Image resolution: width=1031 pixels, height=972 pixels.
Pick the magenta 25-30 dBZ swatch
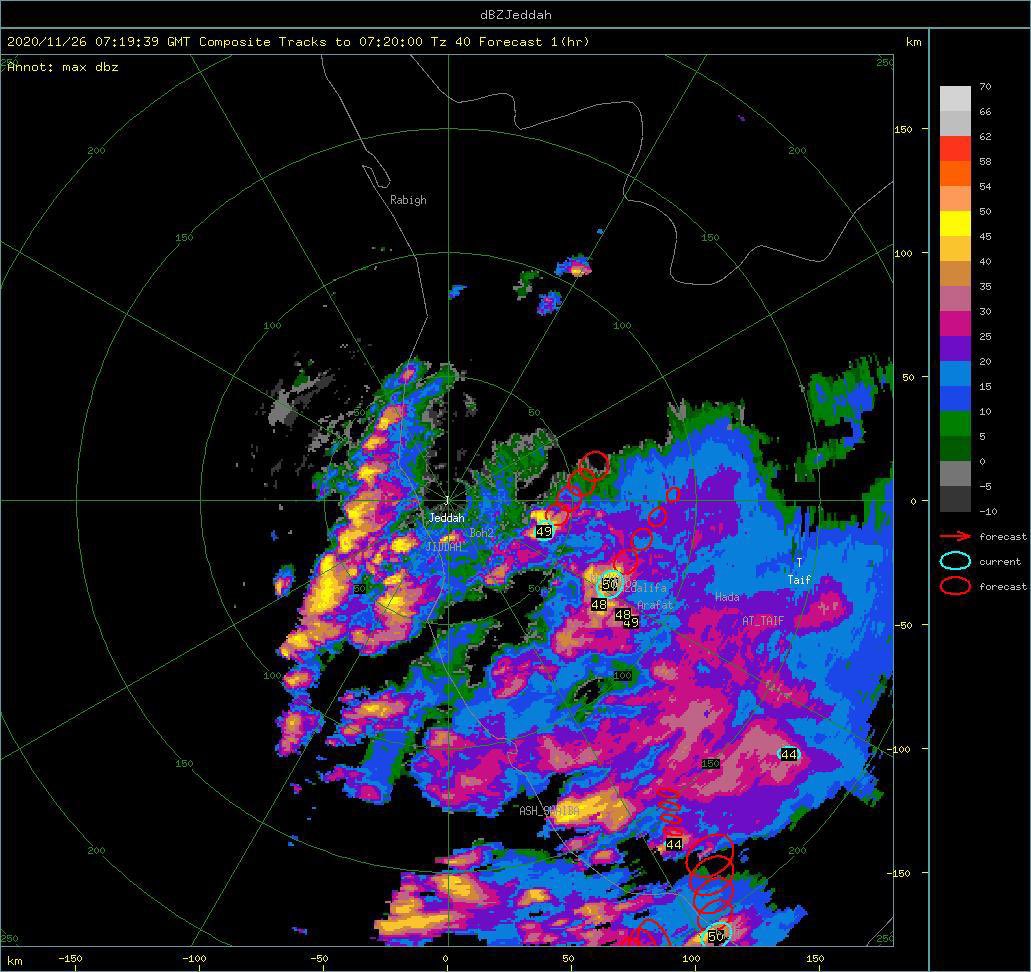click(955, 324)
